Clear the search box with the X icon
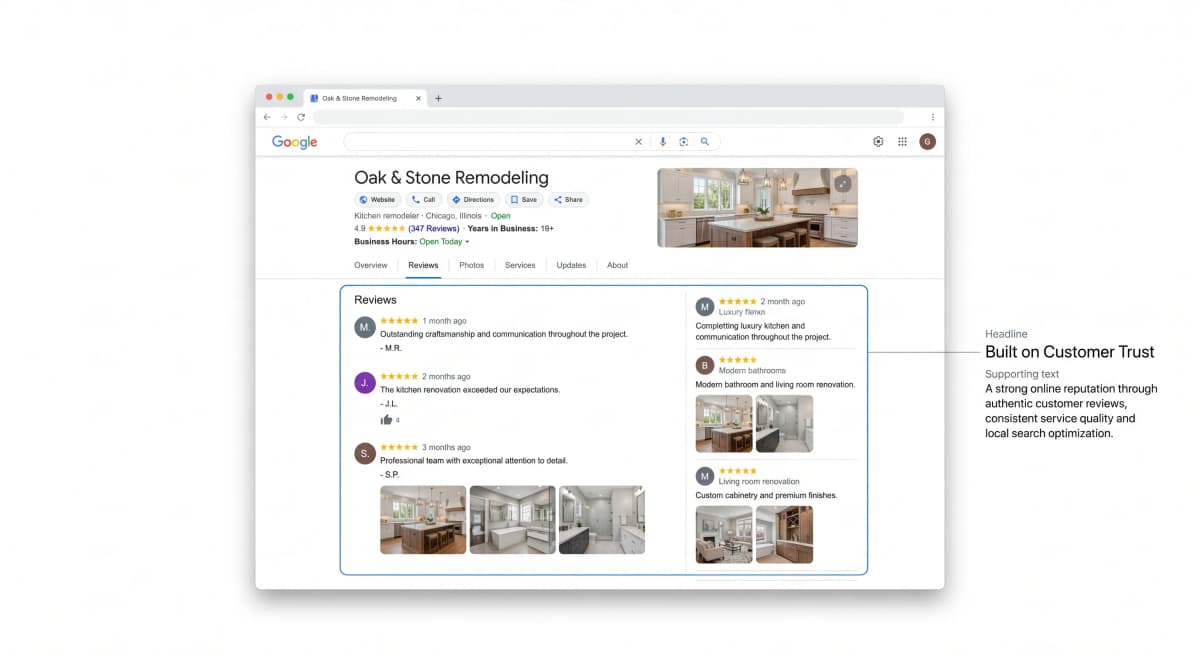 (x=639, y=142)
